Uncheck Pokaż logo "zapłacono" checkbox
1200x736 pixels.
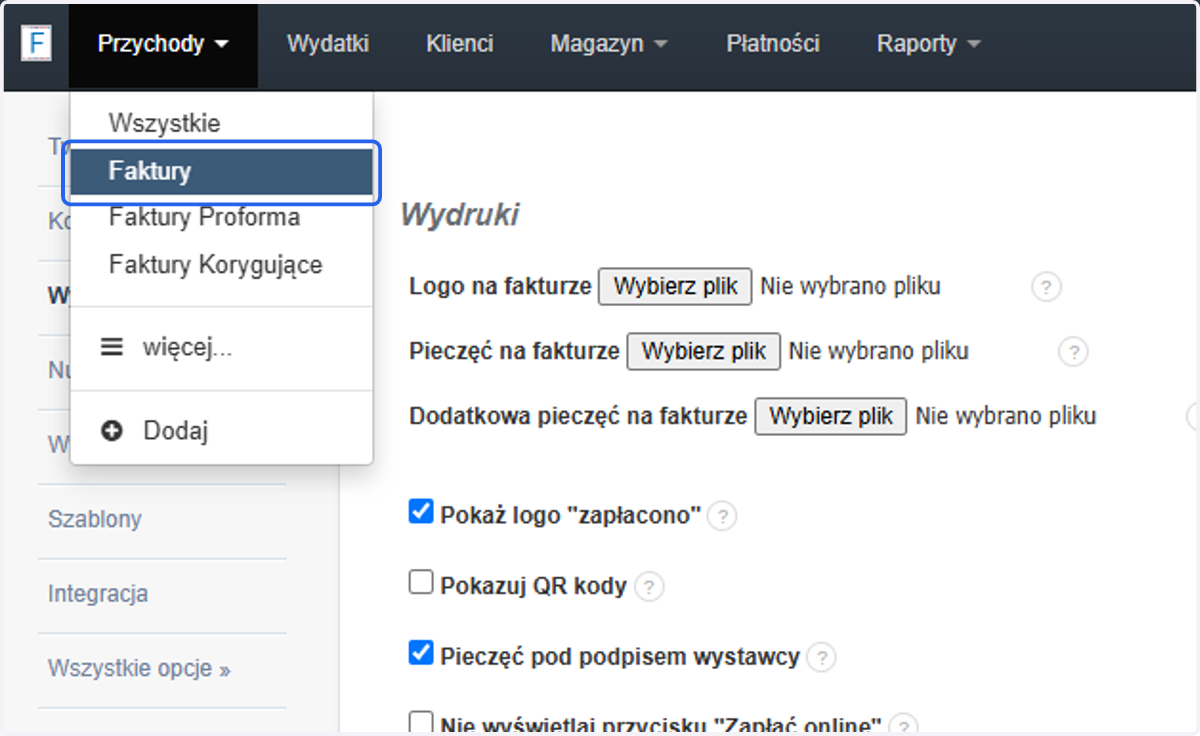(x=421, y=512)
